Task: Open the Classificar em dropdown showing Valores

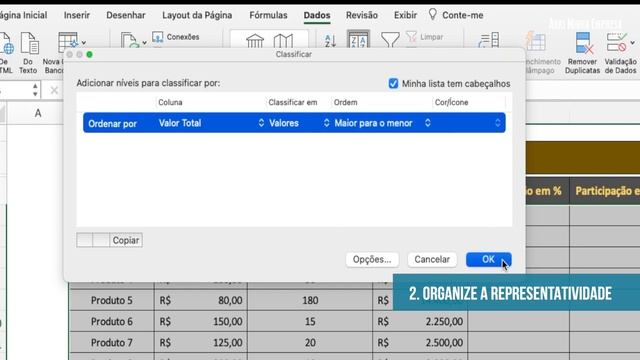Action: point(299,123)
